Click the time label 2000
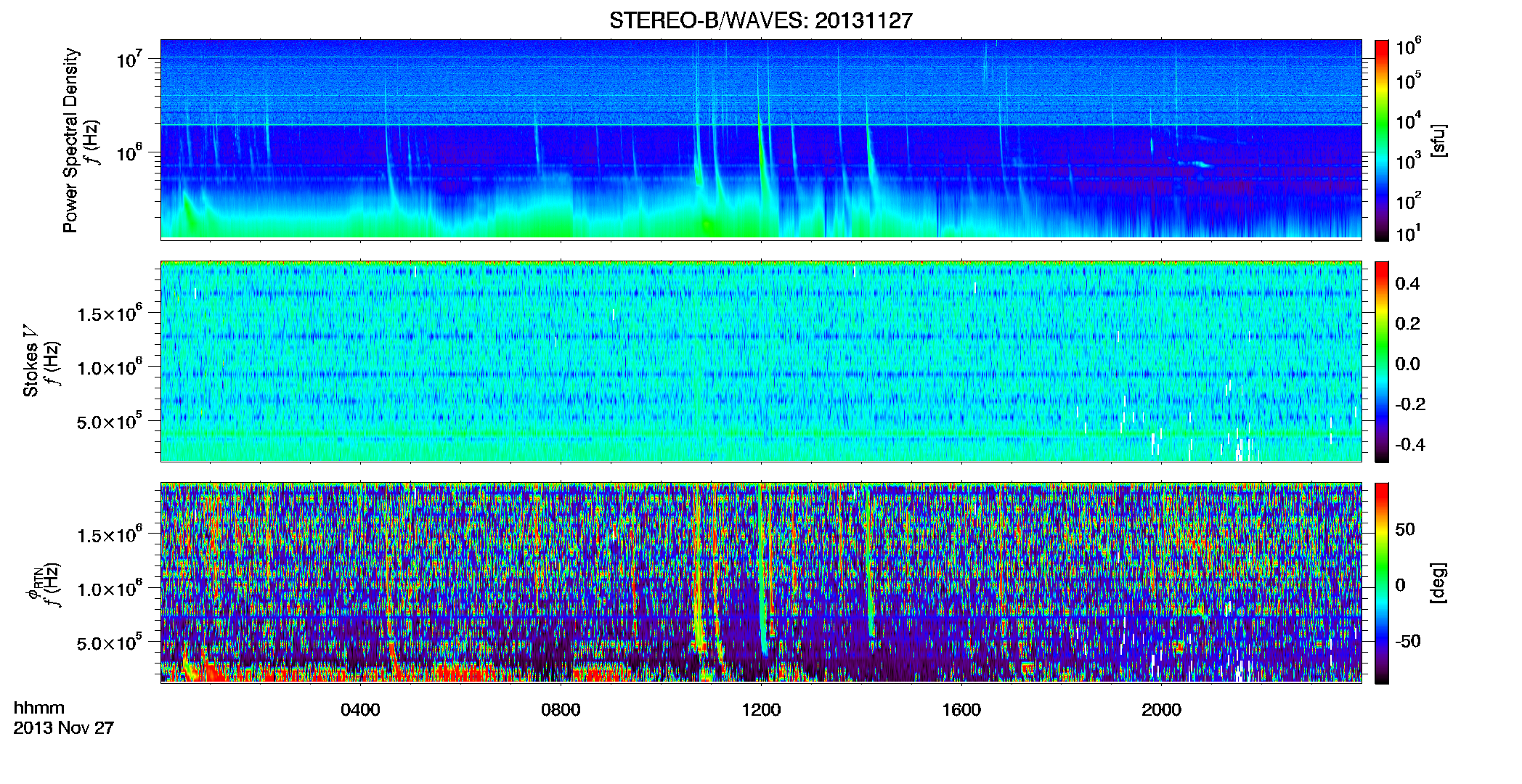This screenshot has width=1522, height=784. point(1161,710)
